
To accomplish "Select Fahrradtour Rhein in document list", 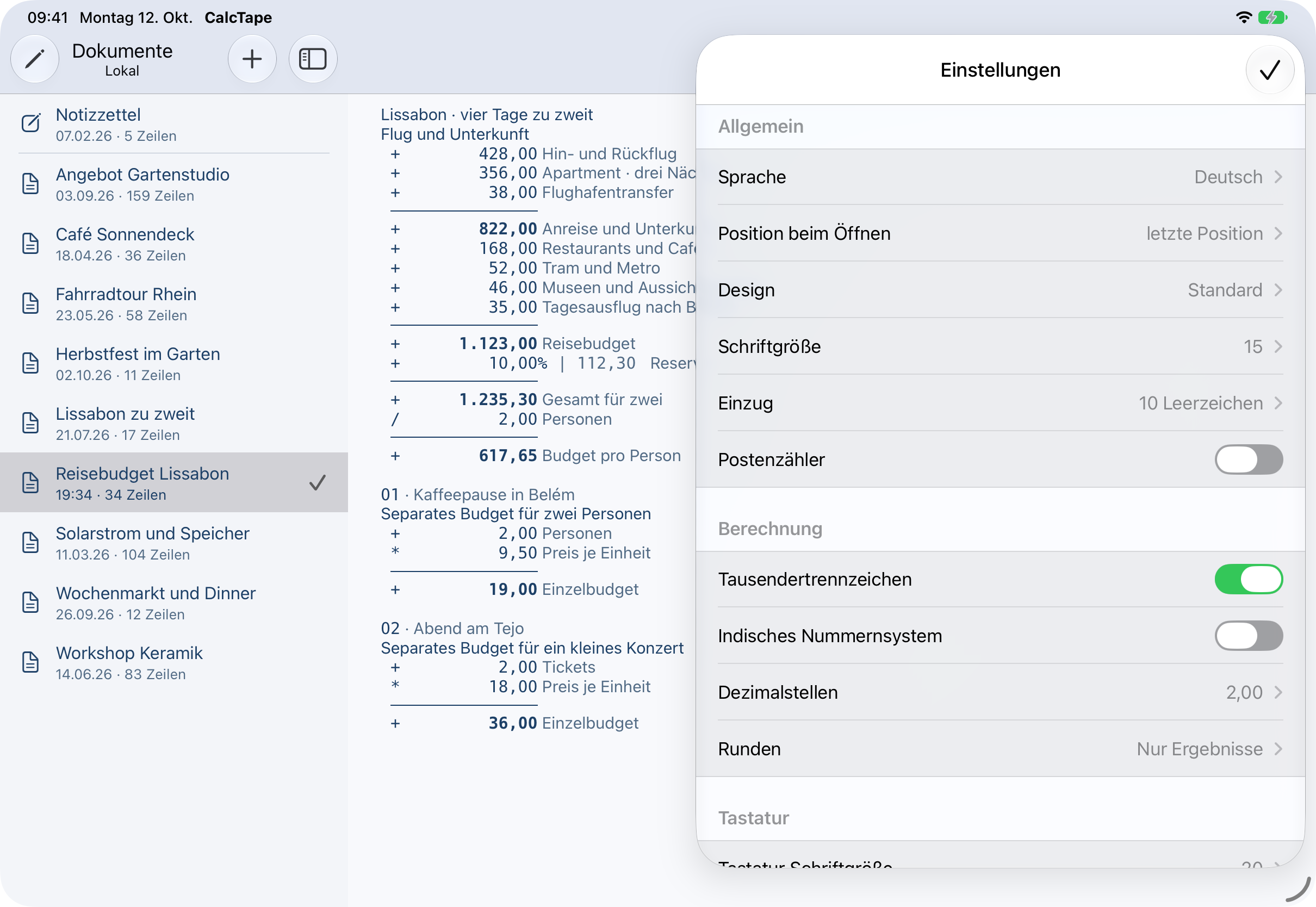I will click(174, 303).
